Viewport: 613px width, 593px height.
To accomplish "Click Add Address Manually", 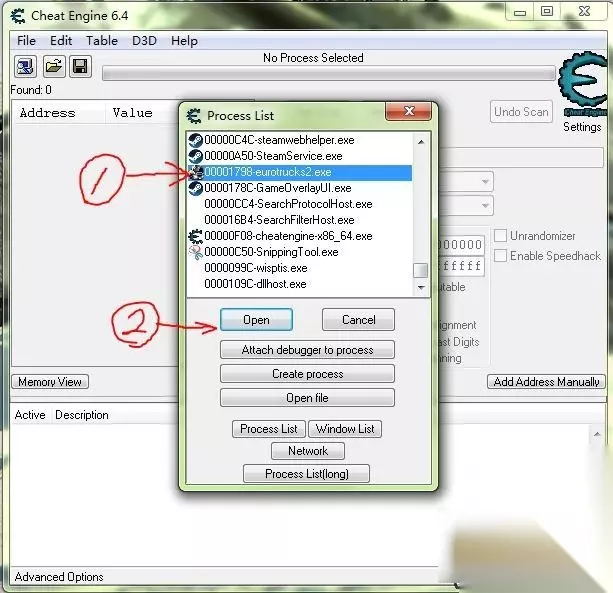I will [x=546, y=382].
